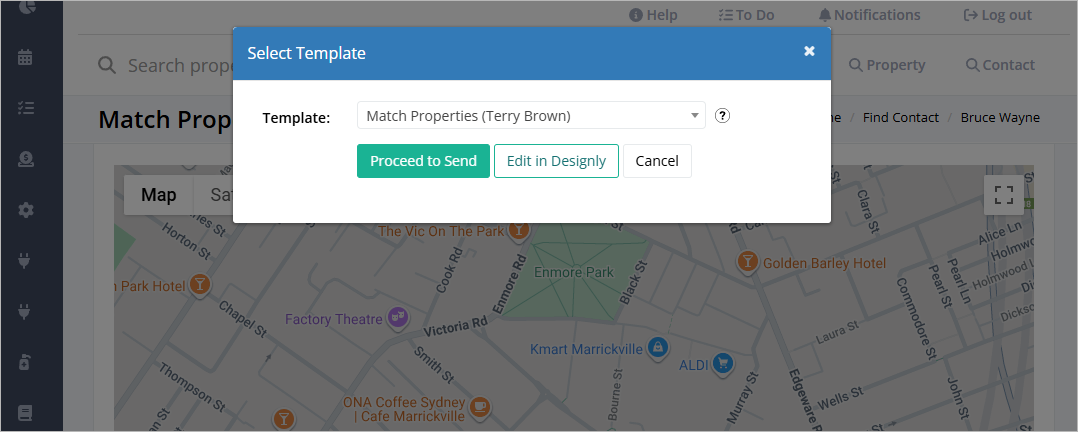Open the book icon in sidebar
Viewport: 1078px width, 432px height.
(x=25, y=413)
